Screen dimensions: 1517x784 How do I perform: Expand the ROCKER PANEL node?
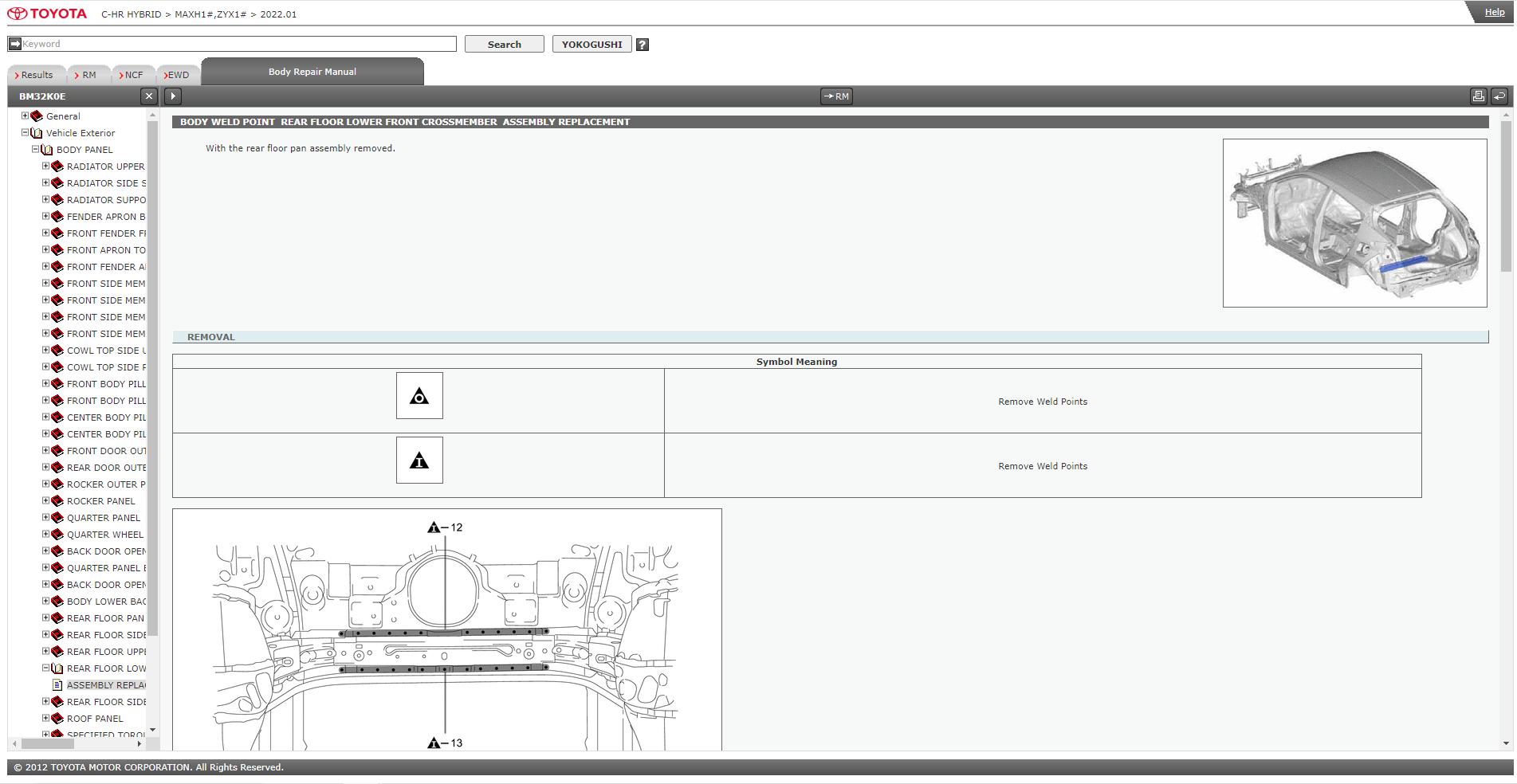(x=45, y=500)
